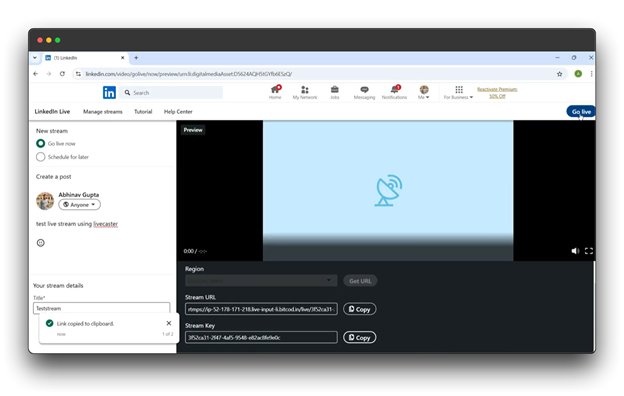Dismiss the Link copied notification

point(169,323)
